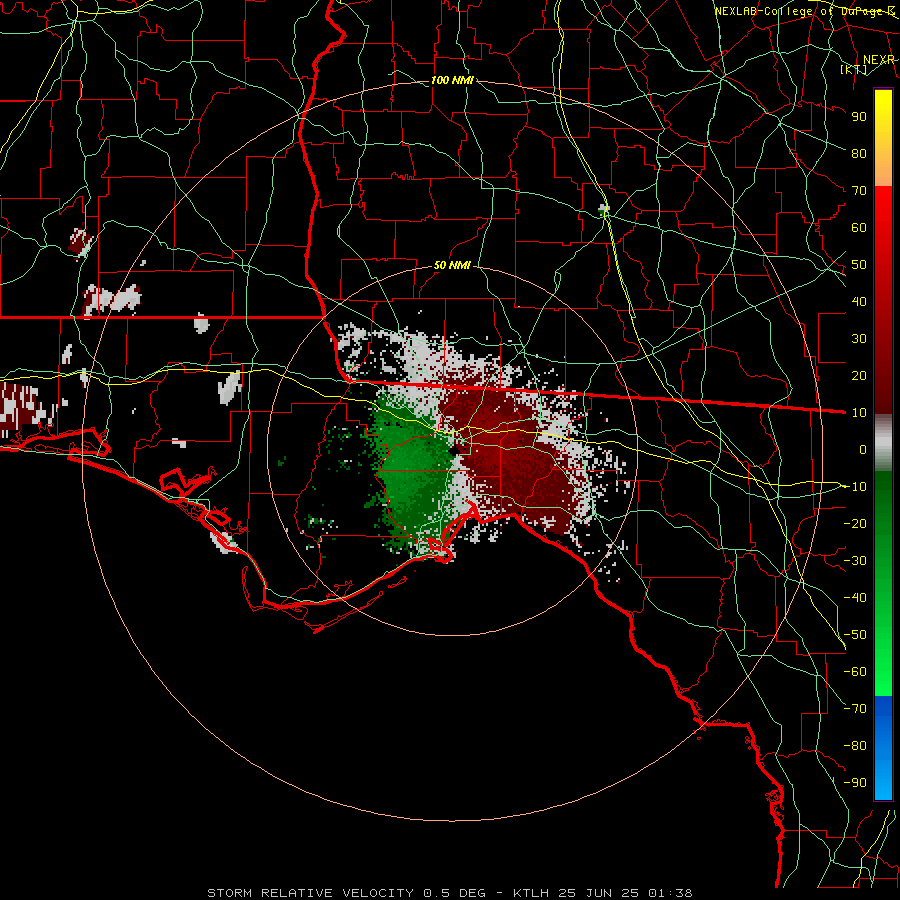Viewport: 900px width, 900px height.
Task: Click the "50 NMI" range ring label
Action: pos(452,265)
